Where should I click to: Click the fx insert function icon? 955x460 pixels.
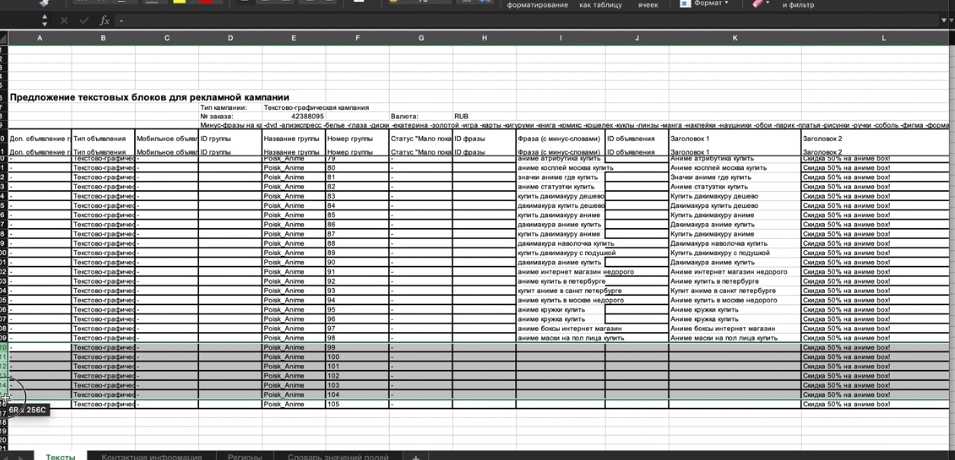pyautogui.click(x=104, y=20)
